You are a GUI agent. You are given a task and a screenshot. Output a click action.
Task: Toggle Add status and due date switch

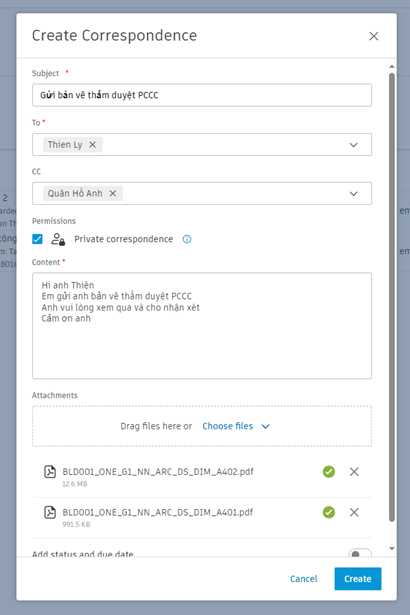click(x=360, y=553)
